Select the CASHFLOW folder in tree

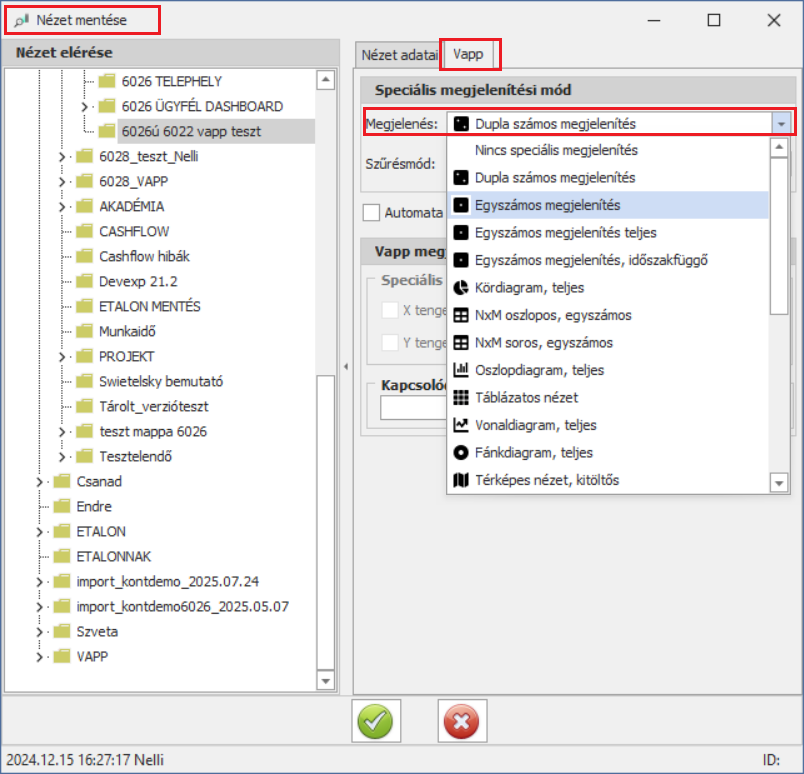point(133,231)
